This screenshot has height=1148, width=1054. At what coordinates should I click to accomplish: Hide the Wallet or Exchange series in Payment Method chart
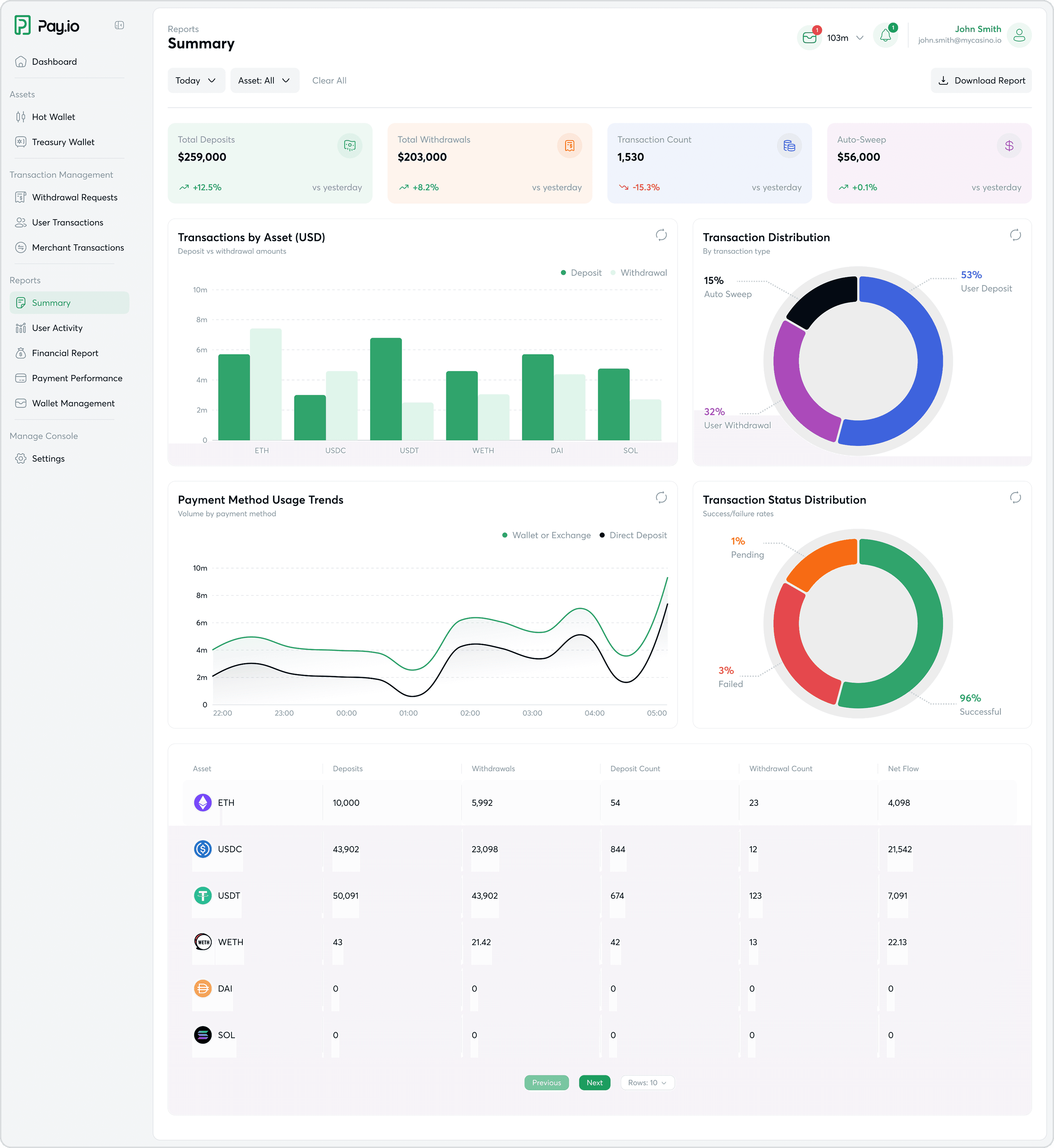click(546, 535)
